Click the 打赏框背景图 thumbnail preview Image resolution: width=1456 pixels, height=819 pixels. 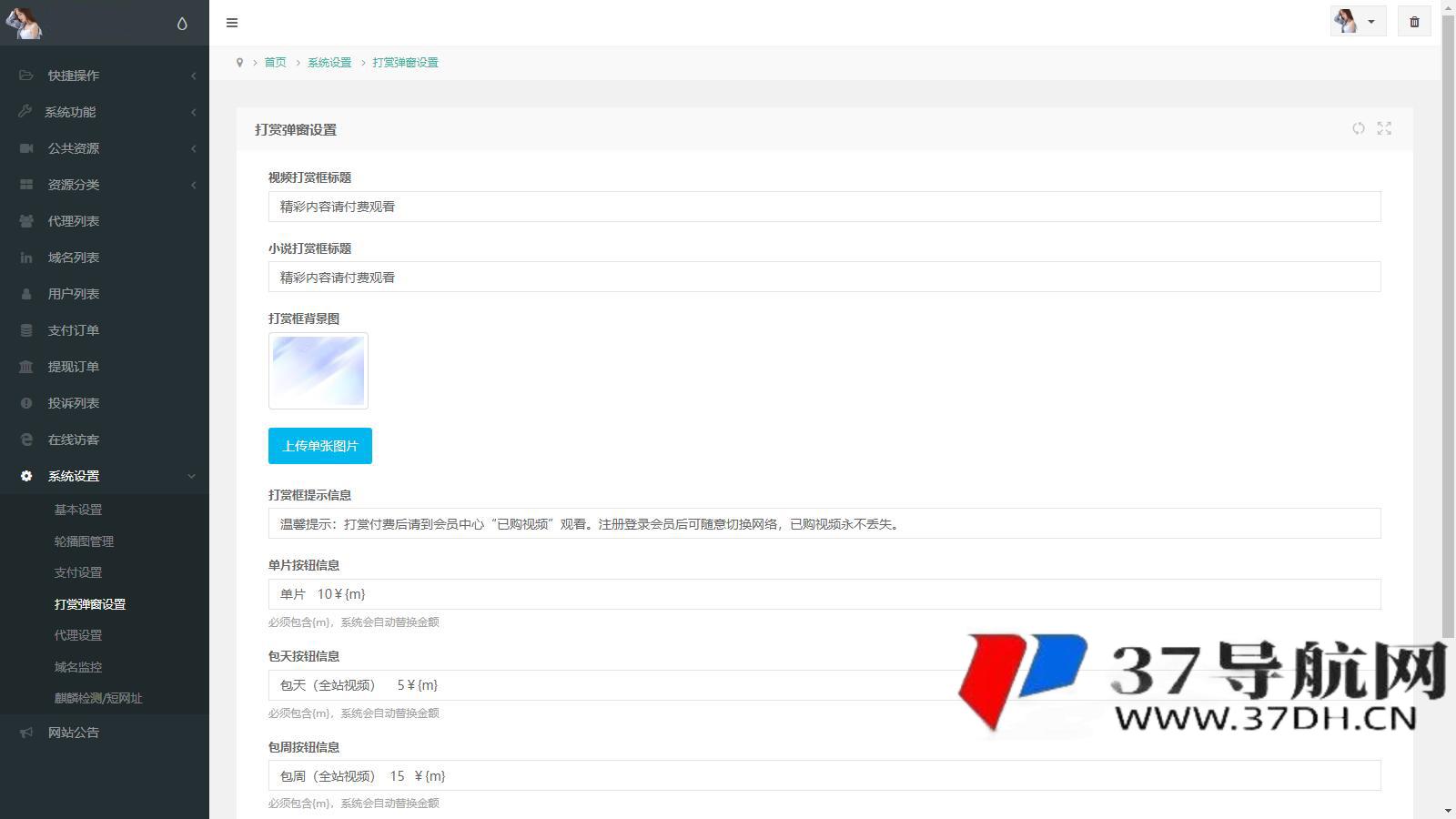[318, 370]
